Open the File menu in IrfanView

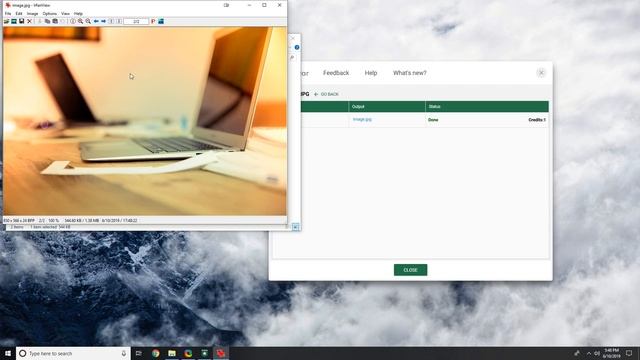tap(8, 13)
